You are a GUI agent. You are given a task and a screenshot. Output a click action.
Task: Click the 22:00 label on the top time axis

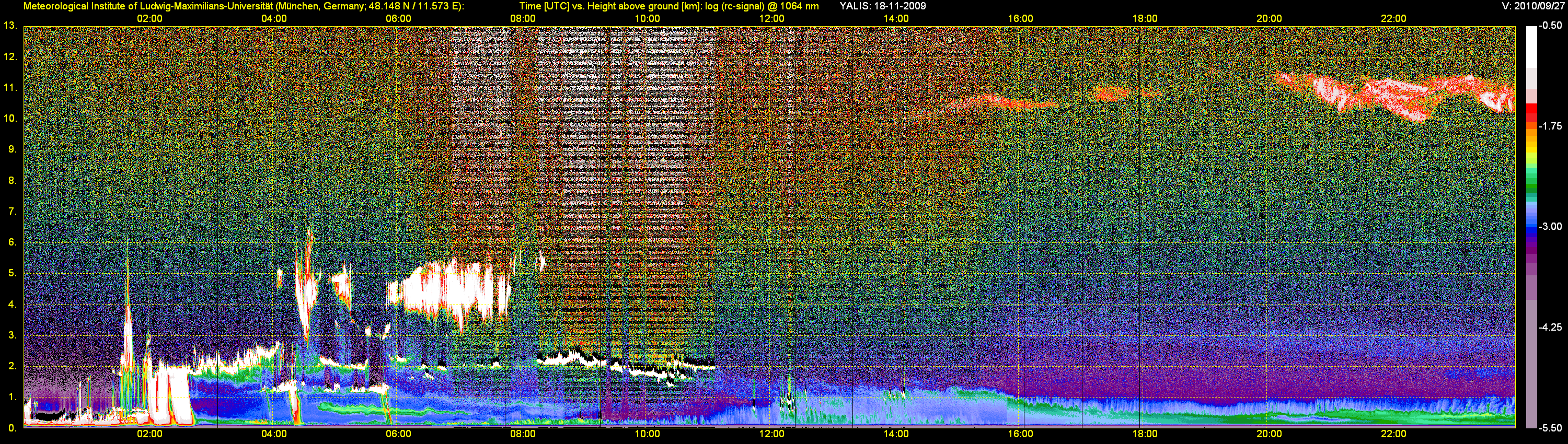point(1393,18)
